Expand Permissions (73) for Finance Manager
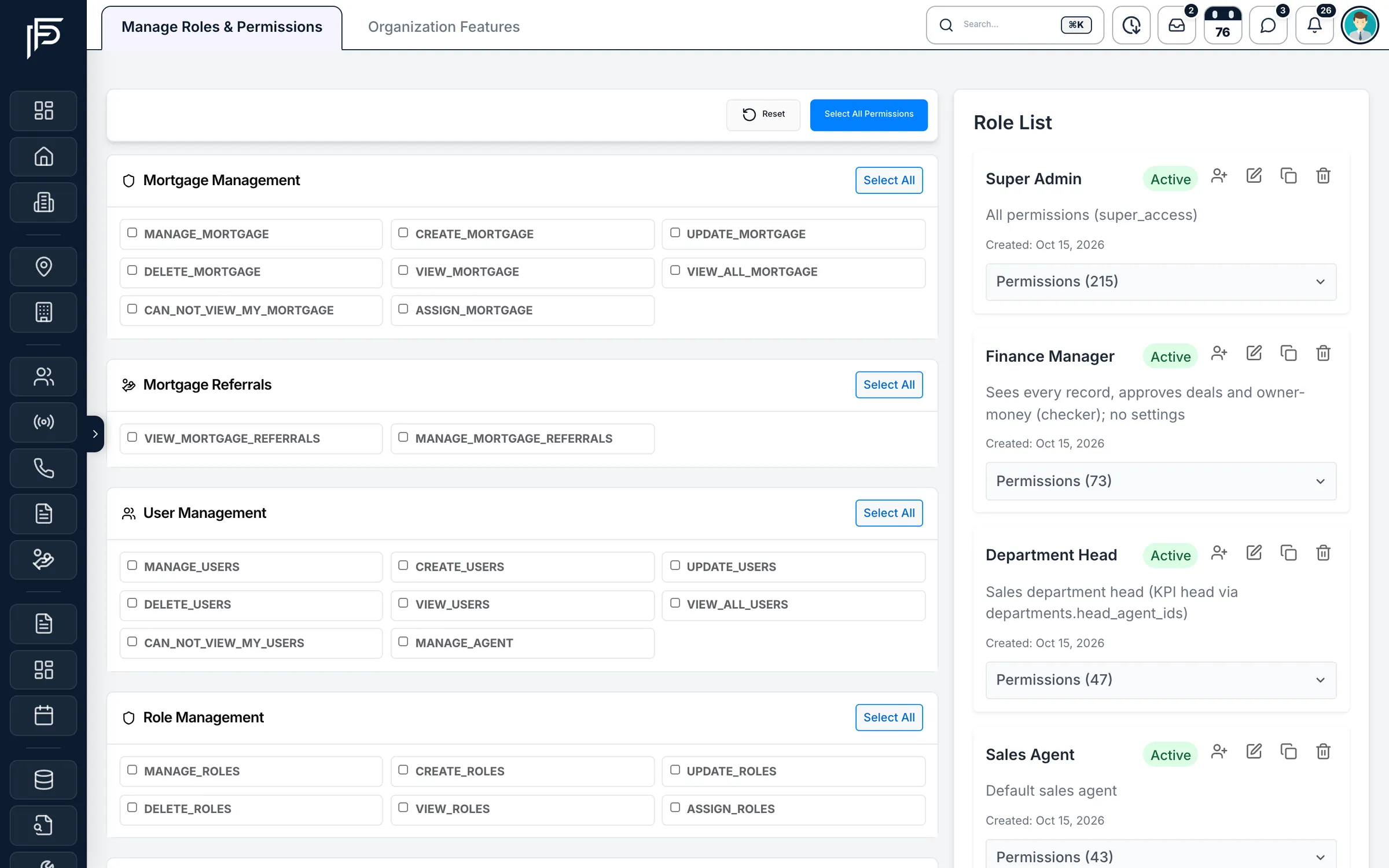This screenshot has height=868, width=1389. pos(1161,481)
